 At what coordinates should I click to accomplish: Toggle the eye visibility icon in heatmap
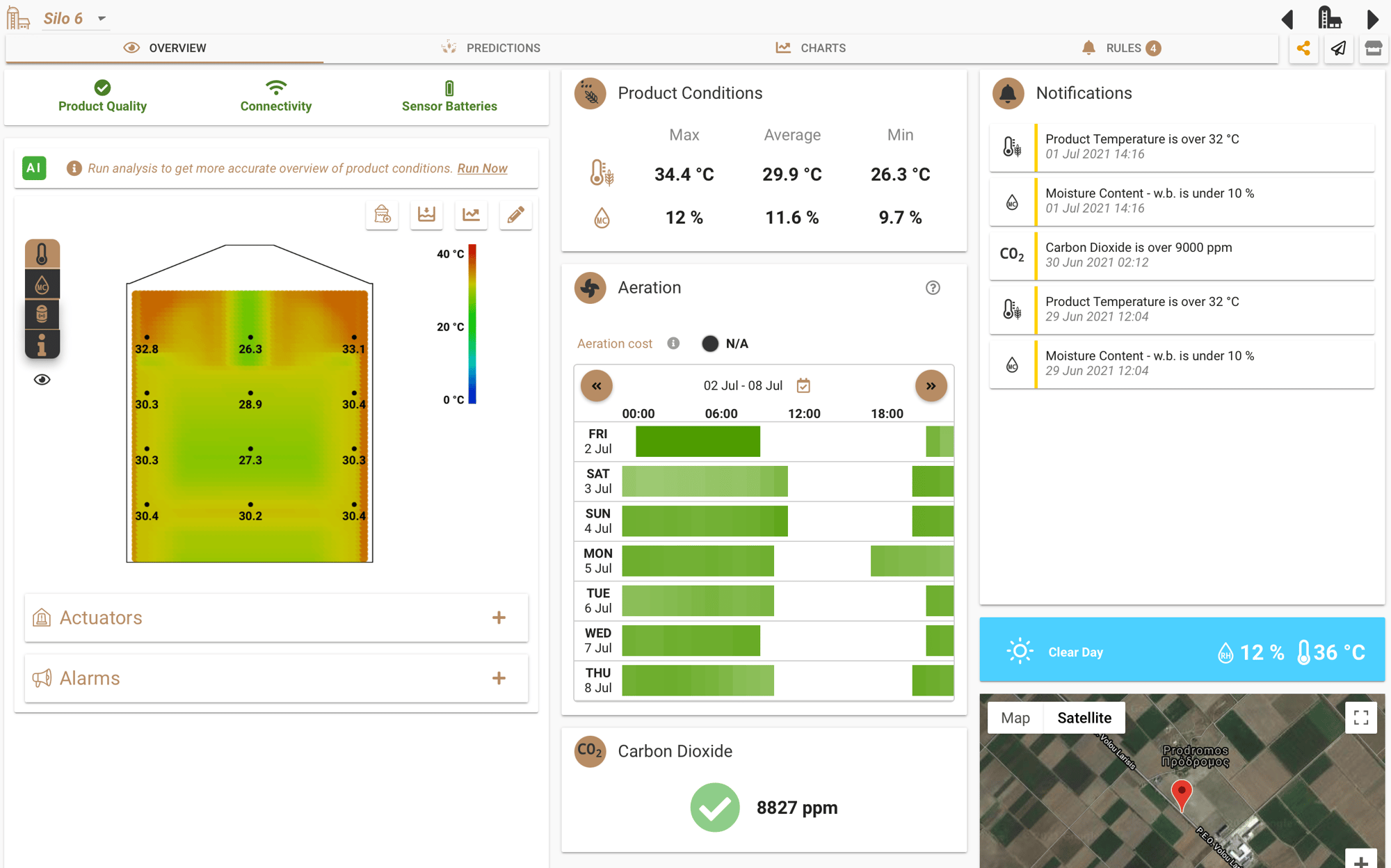click(x=42, y=378)
